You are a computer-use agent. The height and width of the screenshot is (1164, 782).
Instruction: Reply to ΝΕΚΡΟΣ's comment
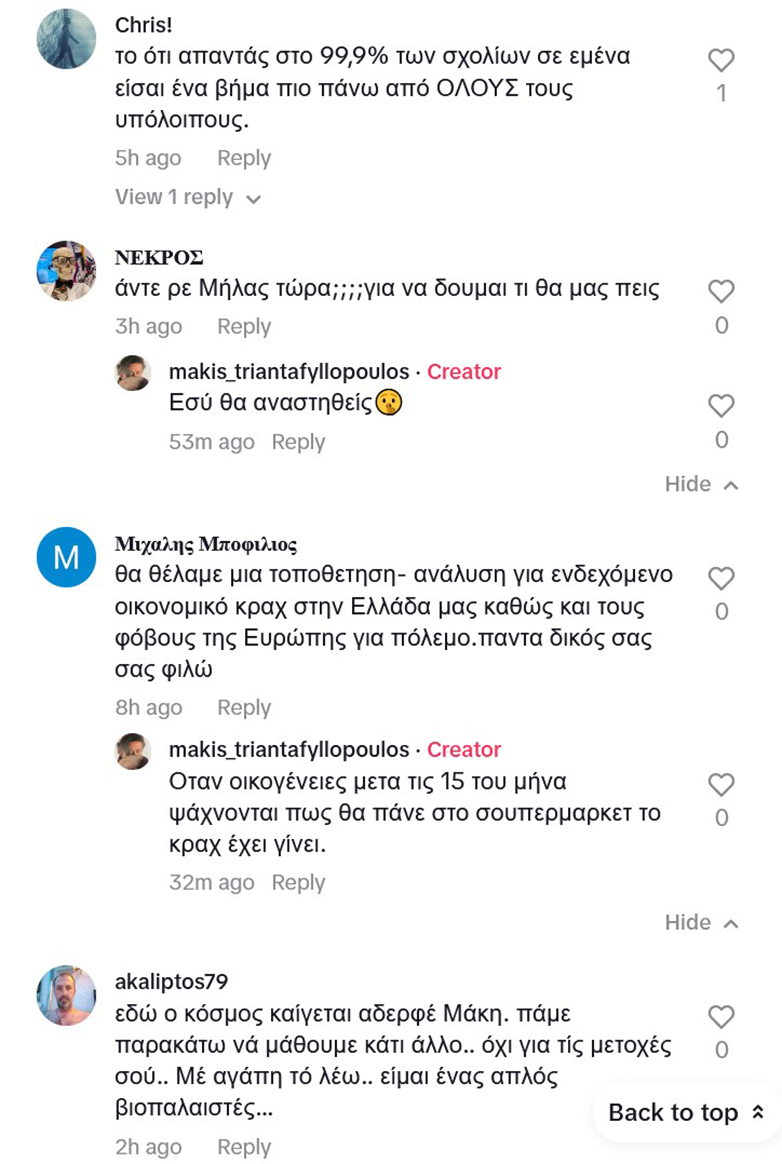244,327
